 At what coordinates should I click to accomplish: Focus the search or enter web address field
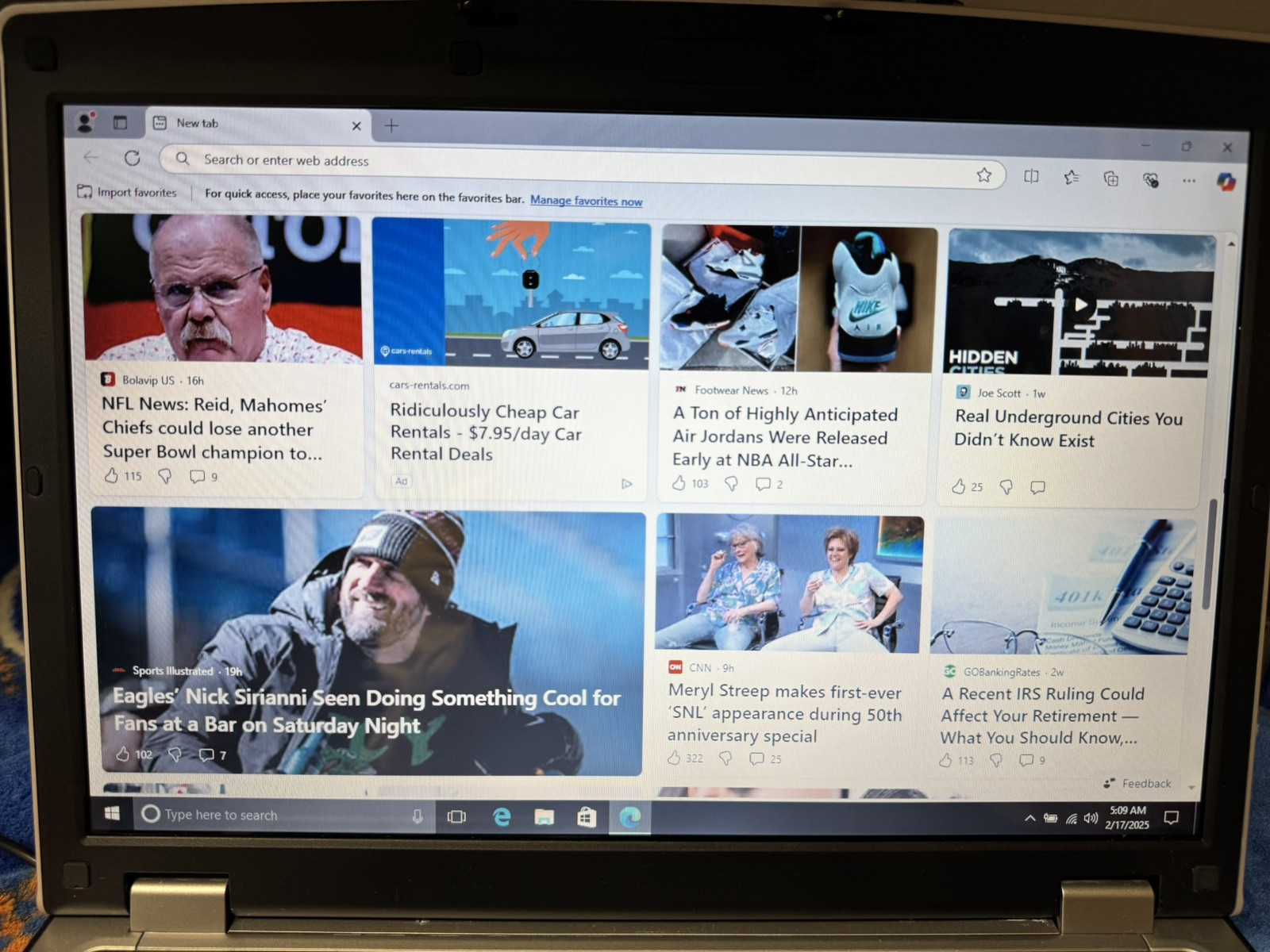(582, 166)
